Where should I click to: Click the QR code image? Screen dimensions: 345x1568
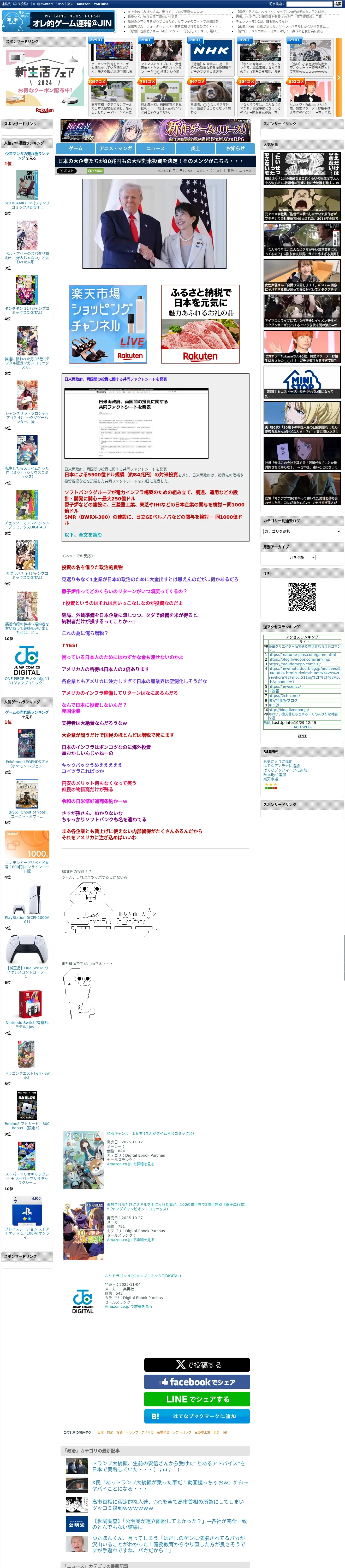302,597
